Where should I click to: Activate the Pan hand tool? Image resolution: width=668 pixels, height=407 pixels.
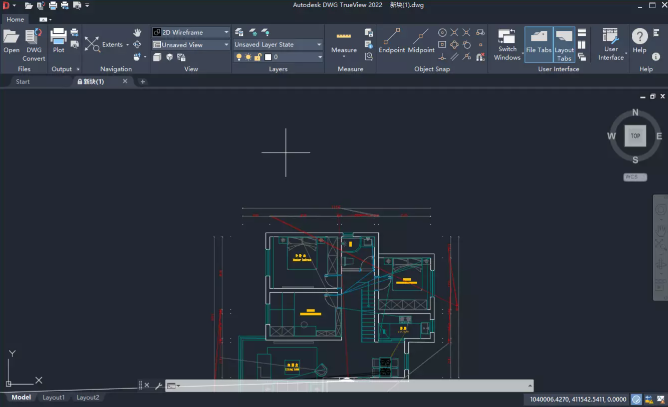[137, 32]
